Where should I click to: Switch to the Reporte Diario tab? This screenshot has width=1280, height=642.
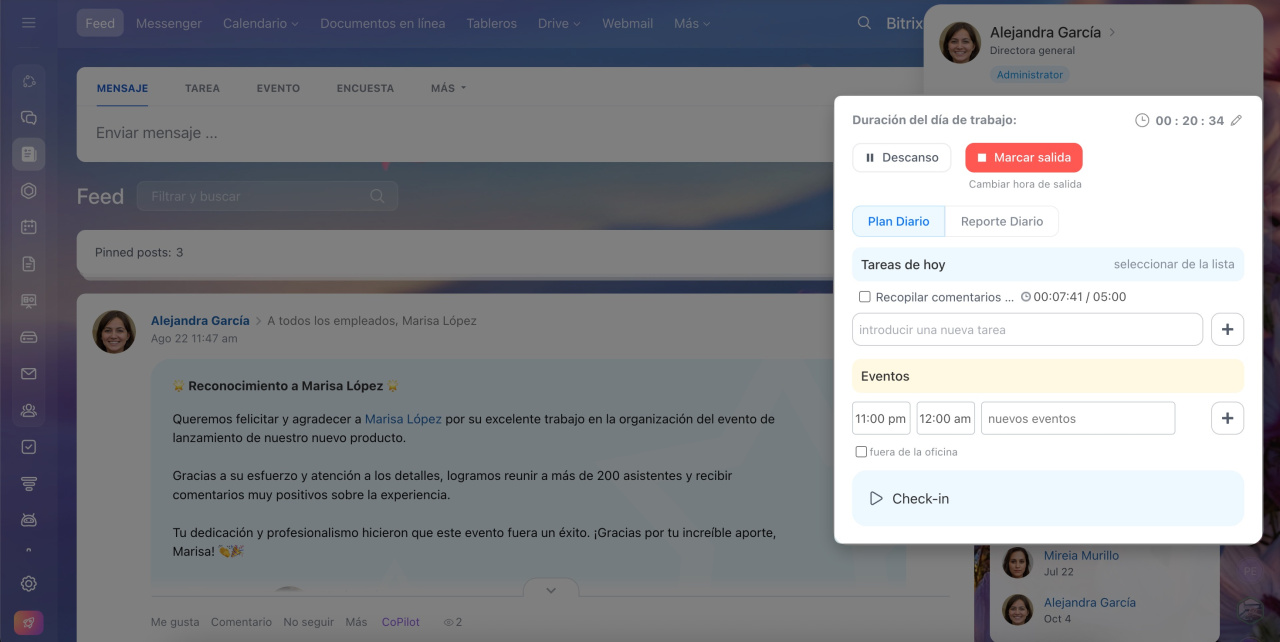click(x=1001, y=222)
